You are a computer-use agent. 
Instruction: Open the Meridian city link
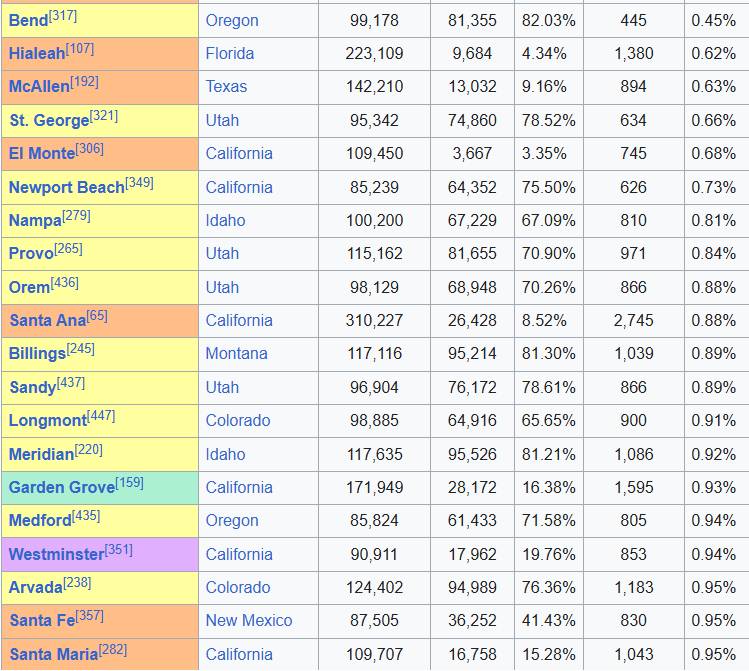pos(42,454)
